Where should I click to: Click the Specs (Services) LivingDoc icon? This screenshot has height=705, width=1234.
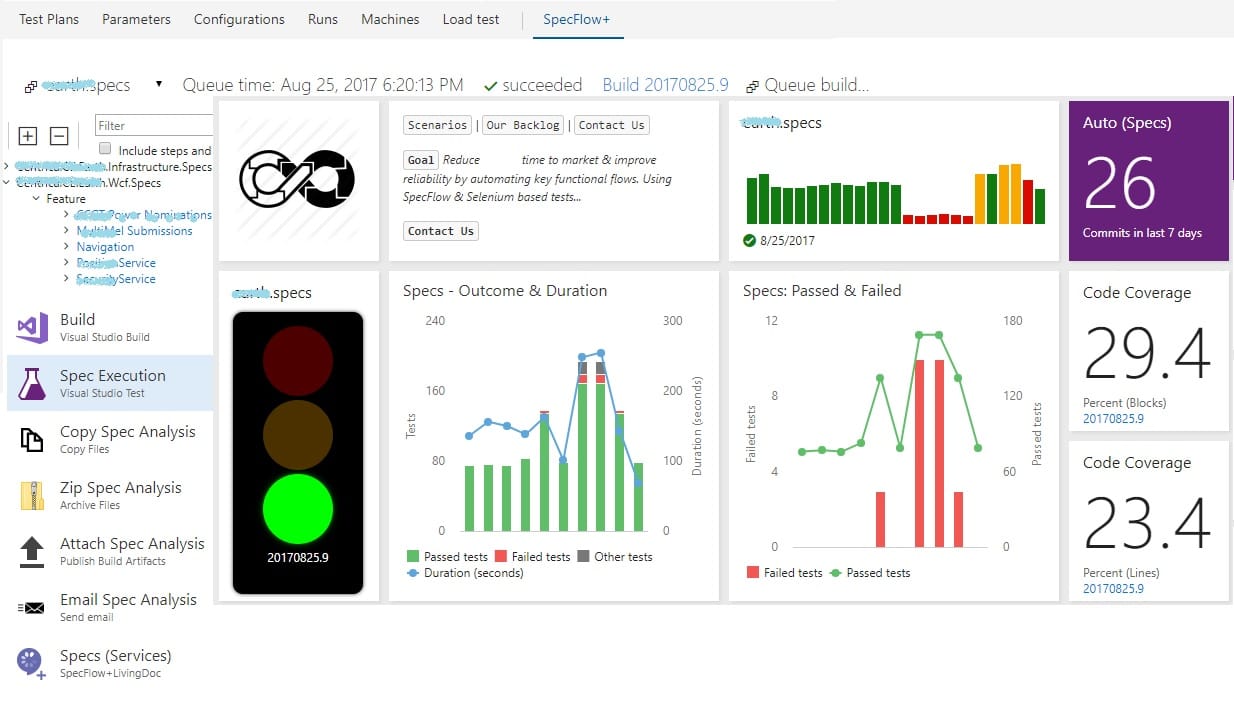31,664
